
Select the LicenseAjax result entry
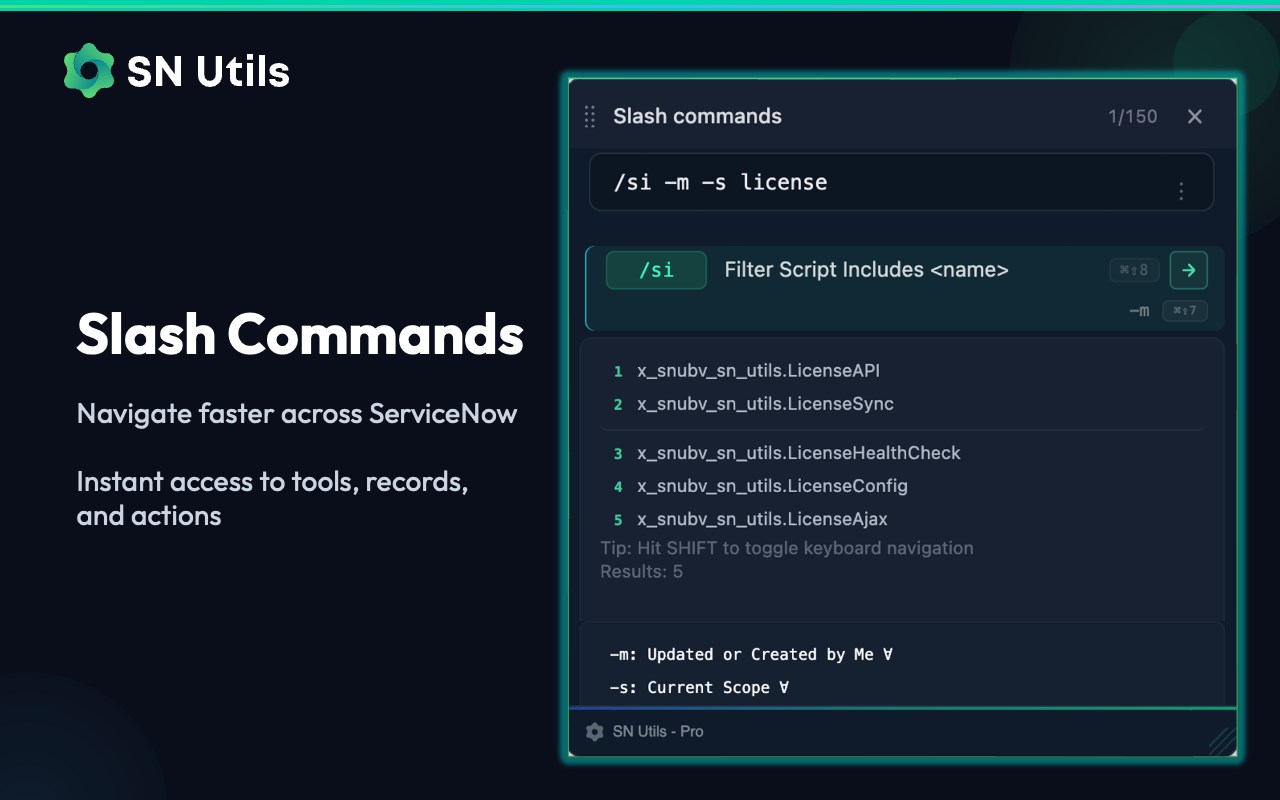point(762,519)
